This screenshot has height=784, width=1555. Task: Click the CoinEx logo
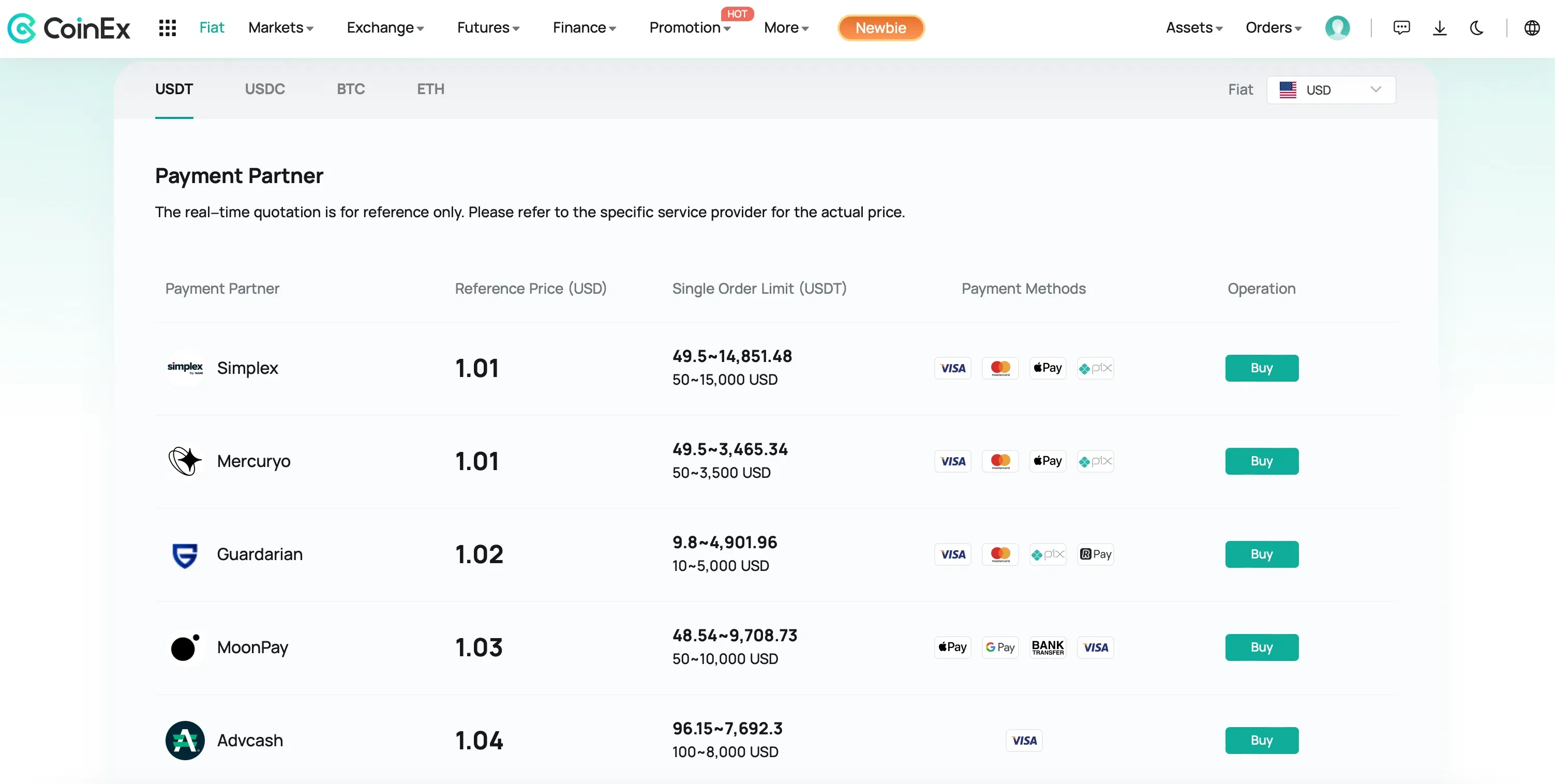click(69, 28)
